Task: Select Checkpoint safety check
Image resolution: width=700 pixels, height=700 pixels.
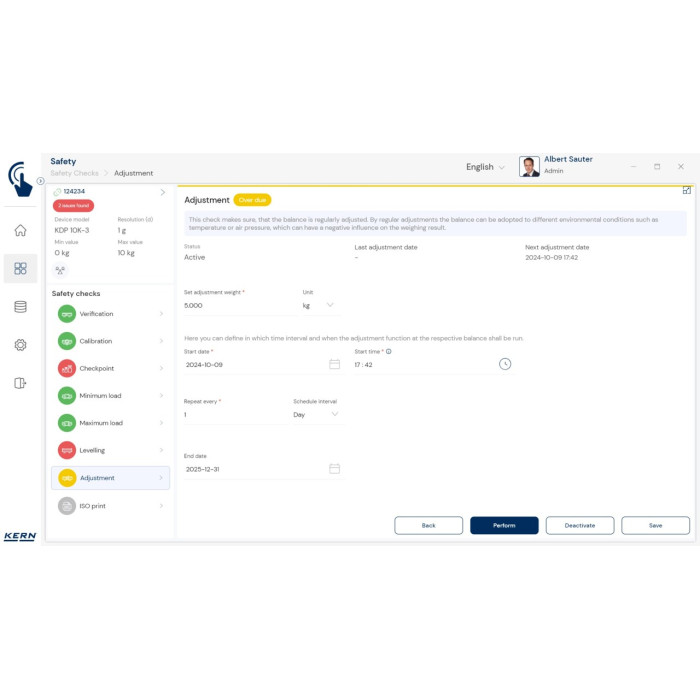Action: (x=110, y=368)
